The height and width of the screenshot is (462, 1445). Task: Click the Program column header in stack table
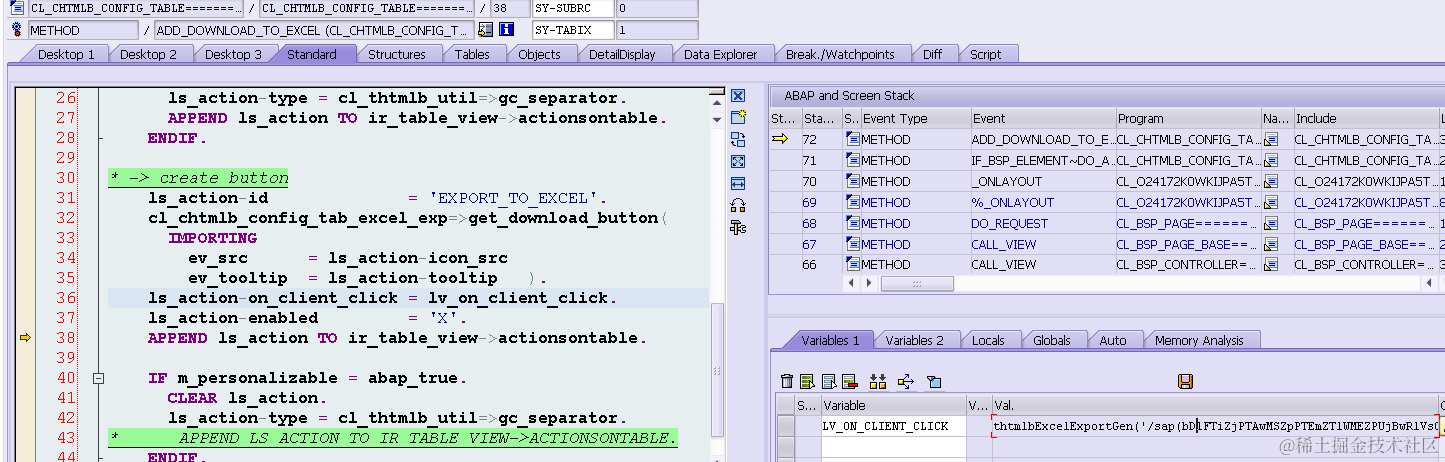(x=1187, y=118)
